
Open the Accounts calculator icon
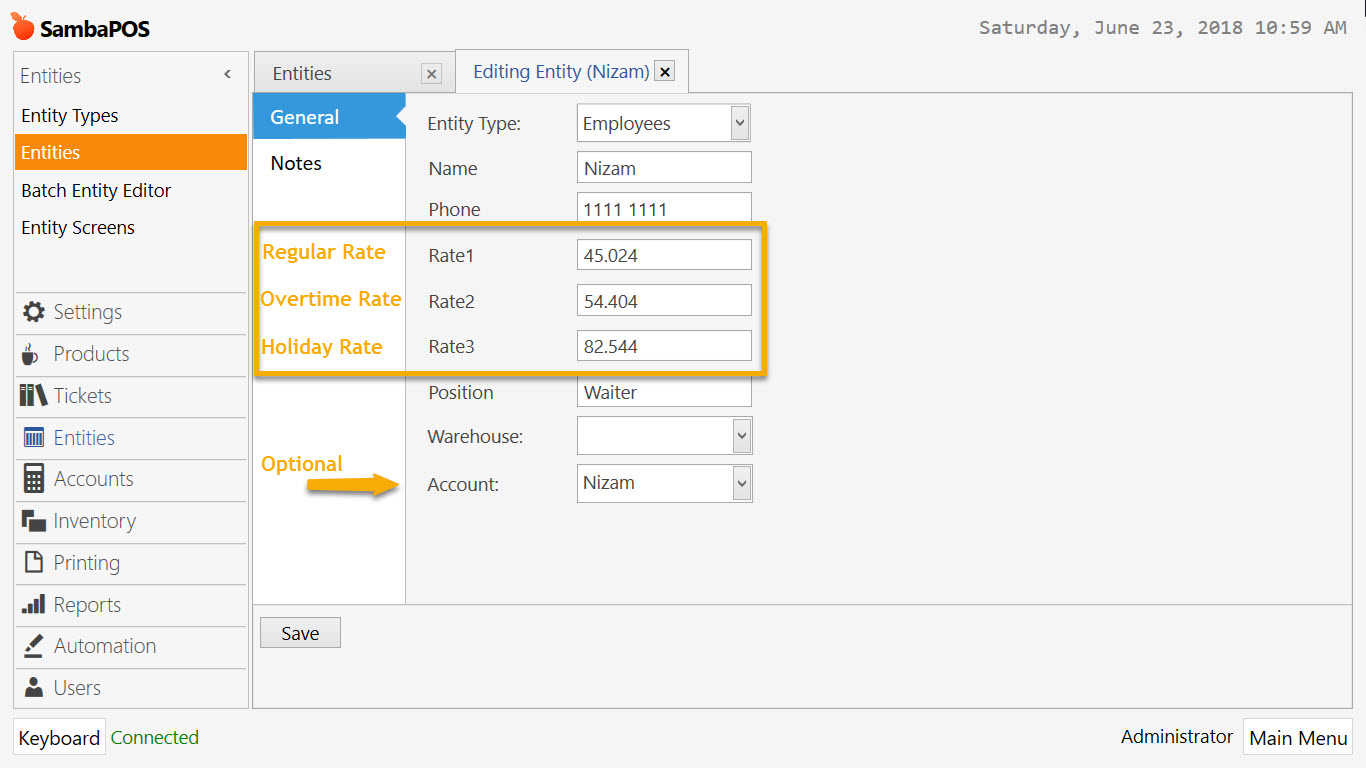[x=35, y=479]
